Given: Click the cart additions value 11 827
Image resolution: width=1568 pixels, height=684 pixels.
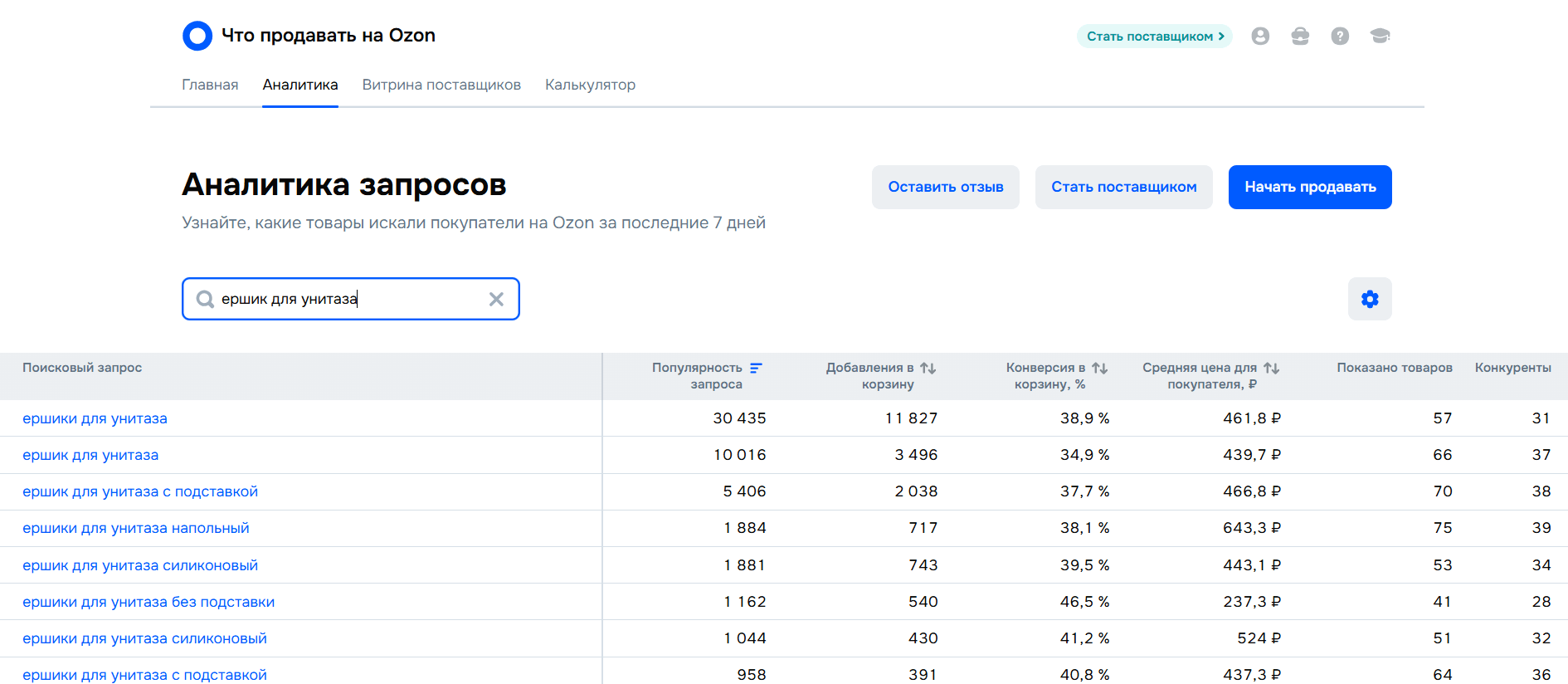Looking at the screenshot, I should click(911, 418).
